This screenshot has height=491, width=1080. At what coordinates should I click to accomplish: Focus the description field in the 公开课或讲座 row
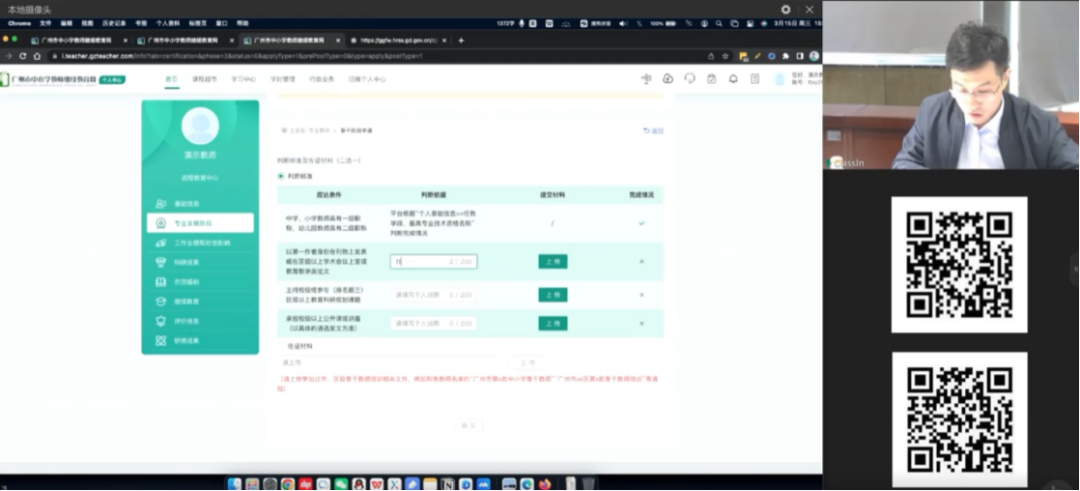(x=433, y=323)
